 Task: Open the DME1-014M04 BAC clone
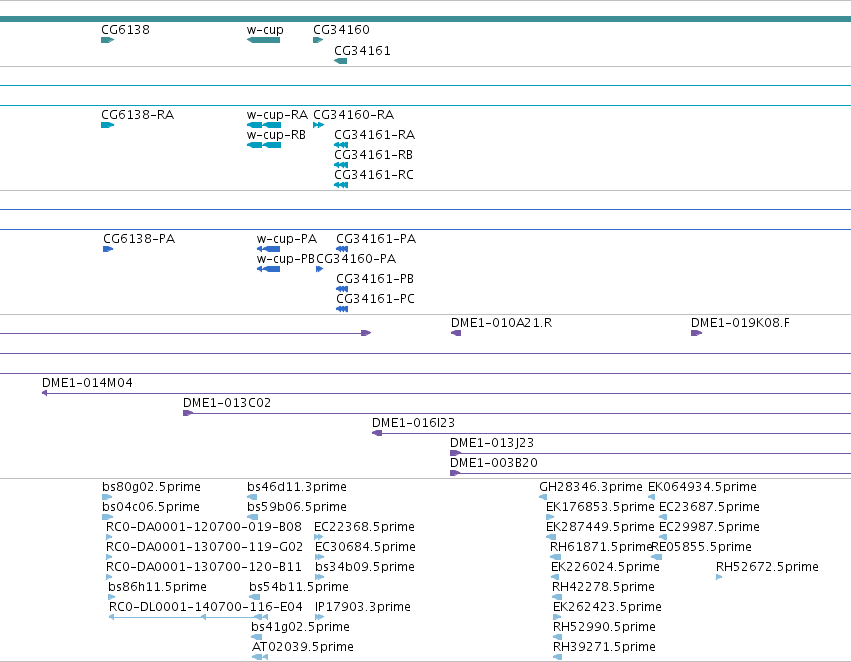(87, 384)
